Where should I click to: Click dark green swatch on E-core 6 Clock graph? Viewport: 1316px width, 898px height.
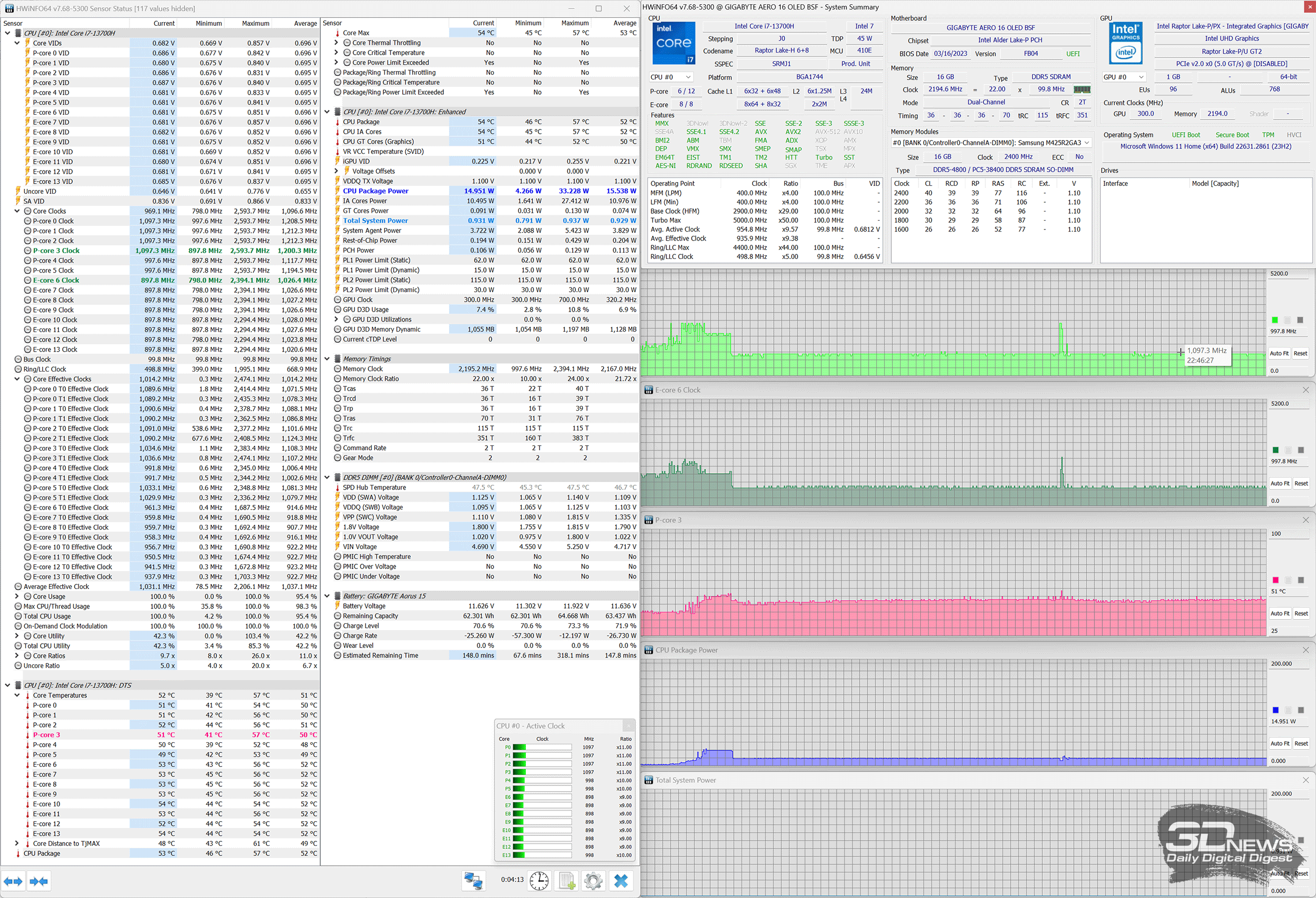(1275, 450)
